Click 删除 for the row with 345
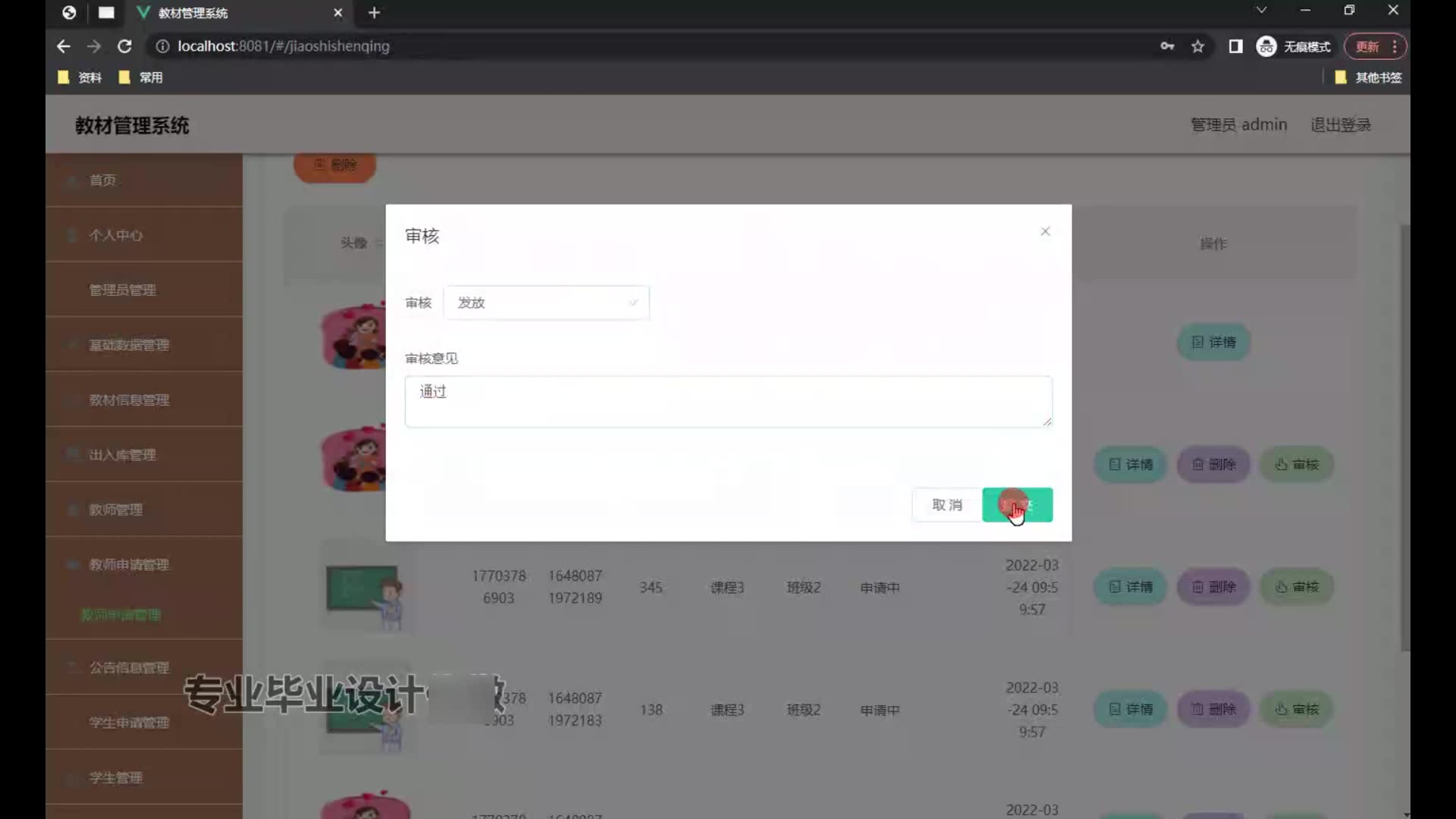1456x819 pixels. pos(1213,587)
